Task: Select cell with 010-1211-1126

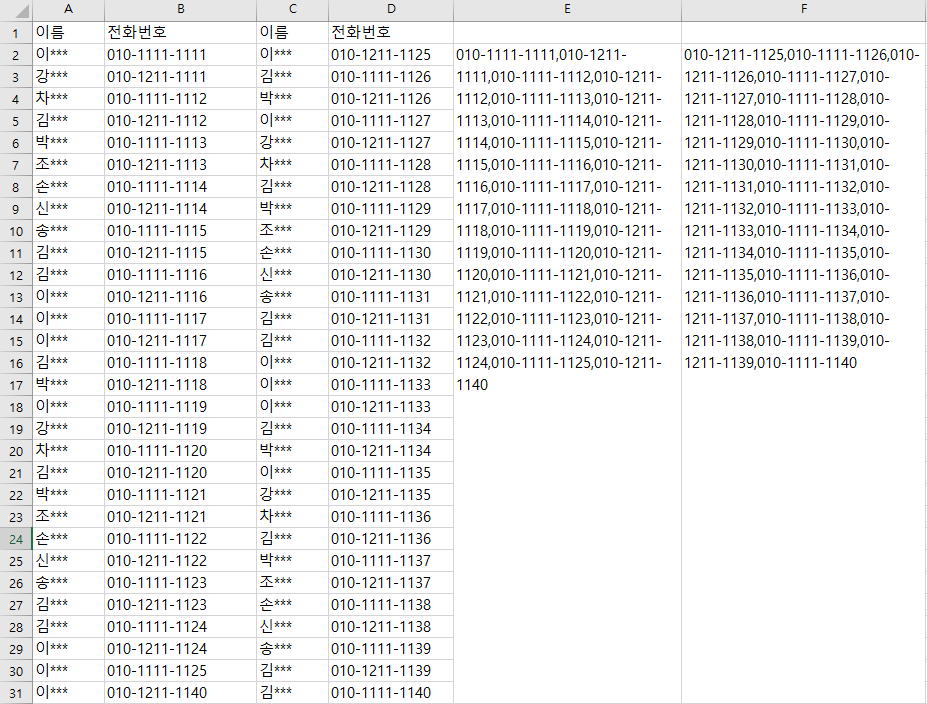Action: coord(391,98)
